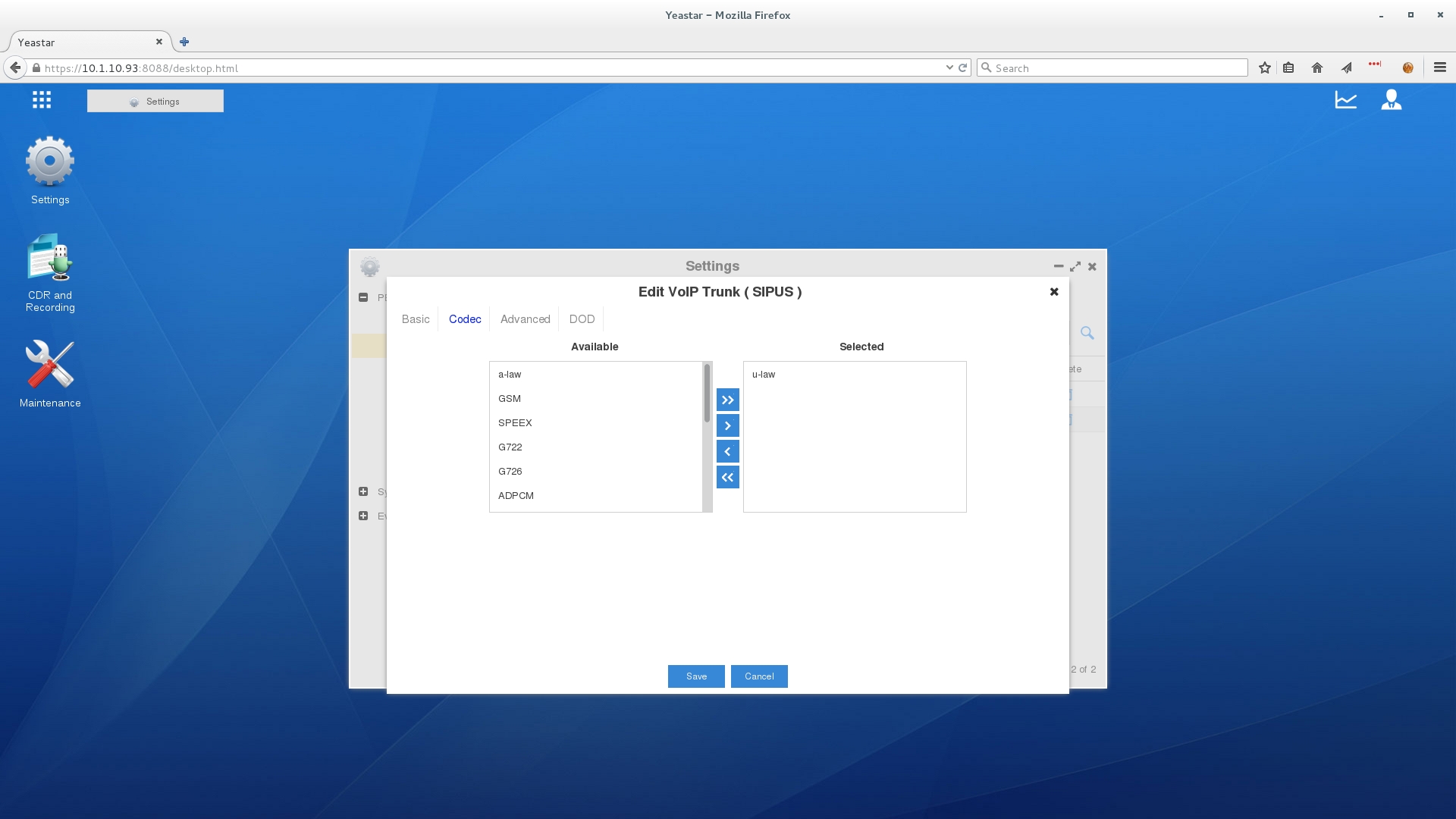
Task: Click the Firefox address bar
Action: (493, 67)
